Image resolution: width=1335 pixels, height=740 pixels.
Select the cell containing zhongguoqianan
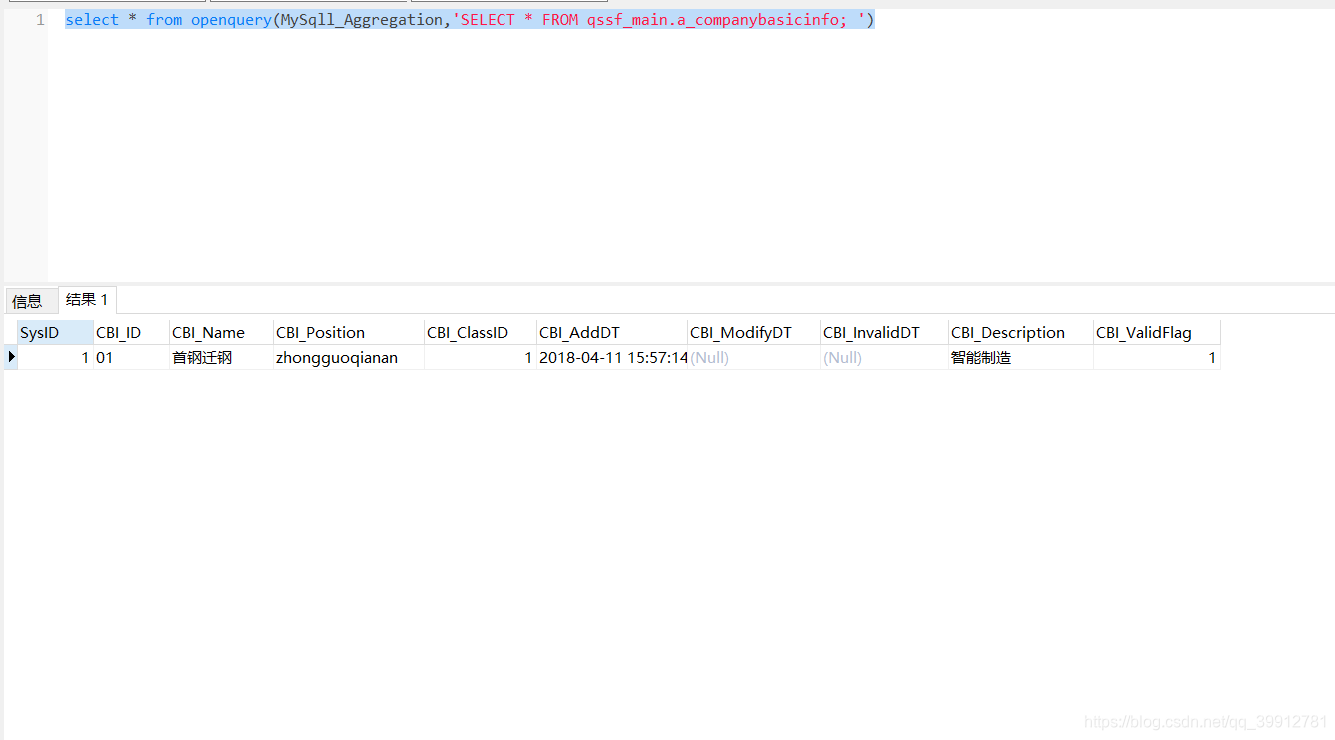[335, 356]
